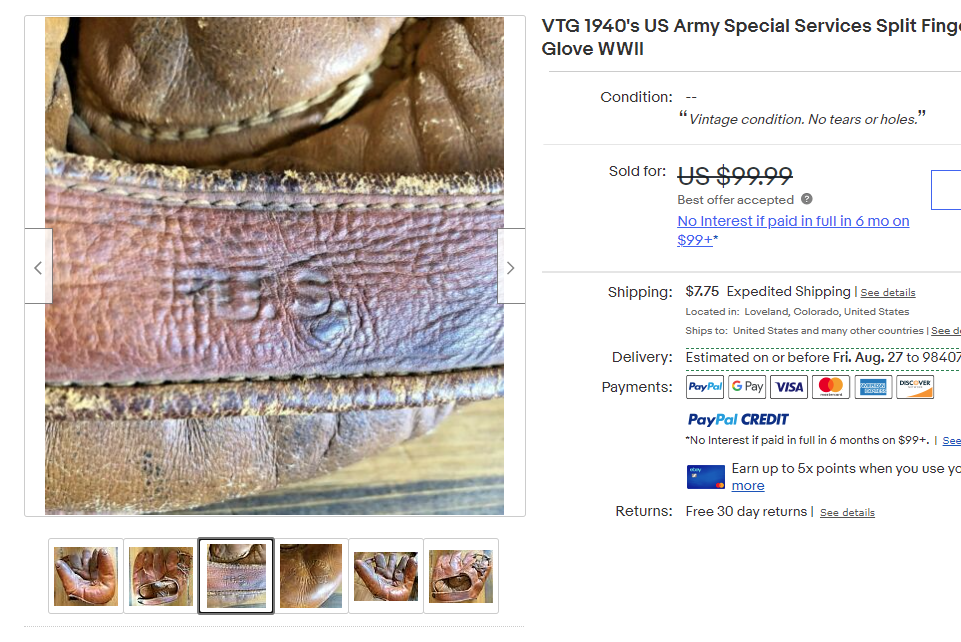Click the PayPal Credit logo
This screenshot has height=642, width=961.
[738, 419]
